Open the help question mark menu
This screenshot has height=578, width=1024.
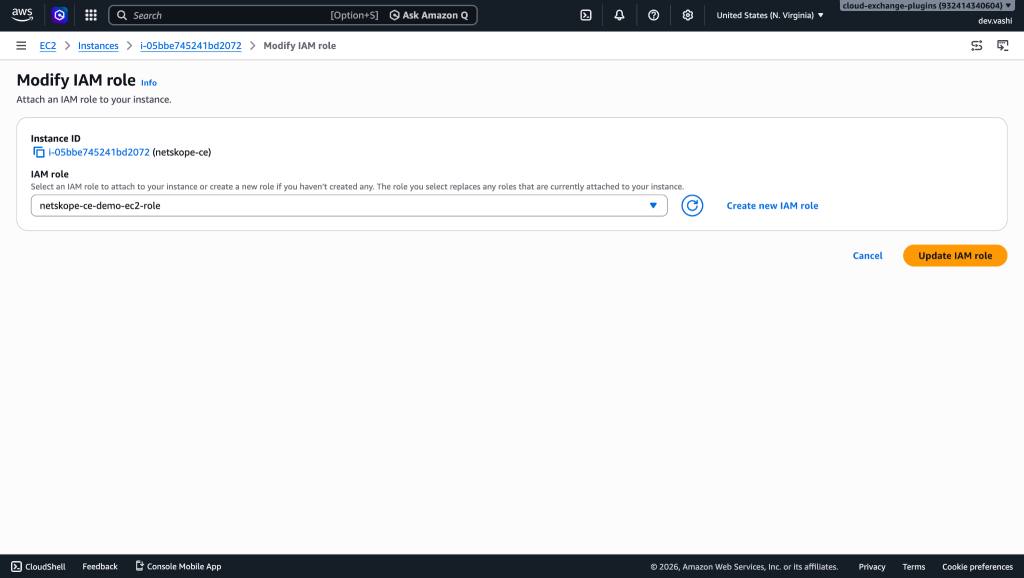pos(653,15)
